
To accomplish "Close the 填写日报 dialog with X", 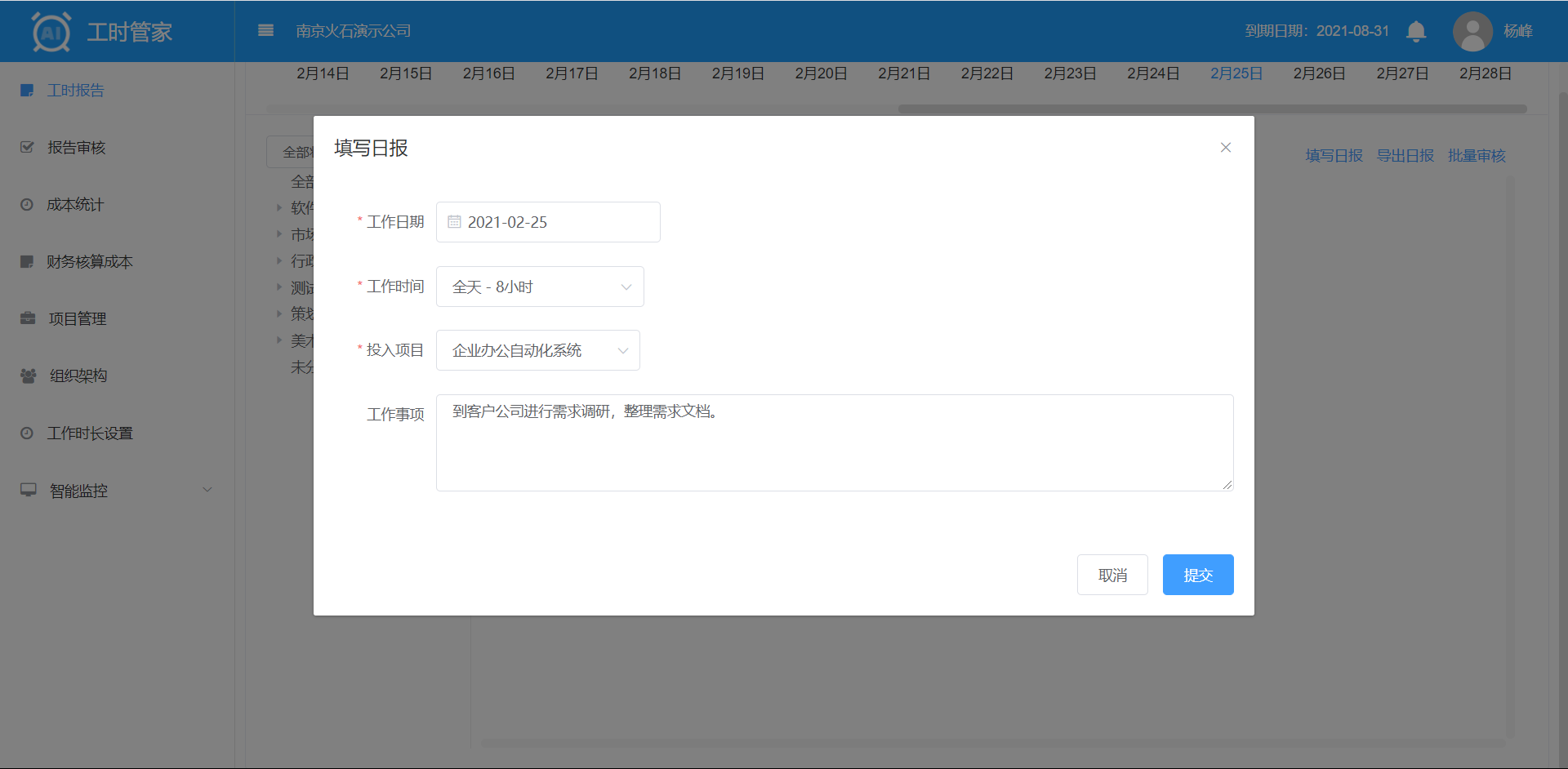I will [x=1225, y=148].
